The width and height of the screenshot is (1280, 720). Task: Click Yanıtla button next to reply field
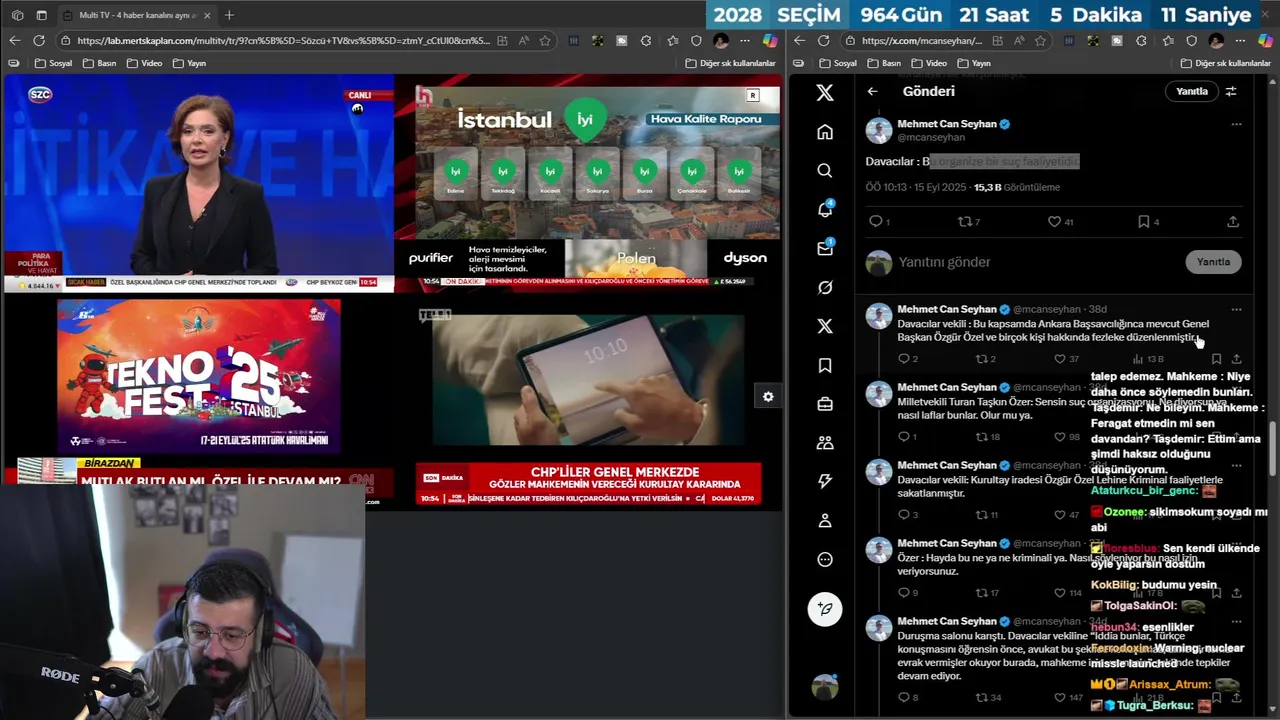[1213, 262]
